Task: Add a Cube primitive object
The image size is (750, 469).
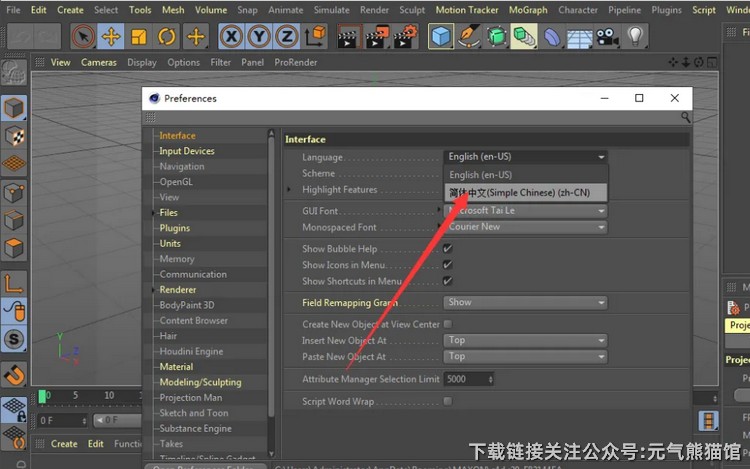Action: 441,37
